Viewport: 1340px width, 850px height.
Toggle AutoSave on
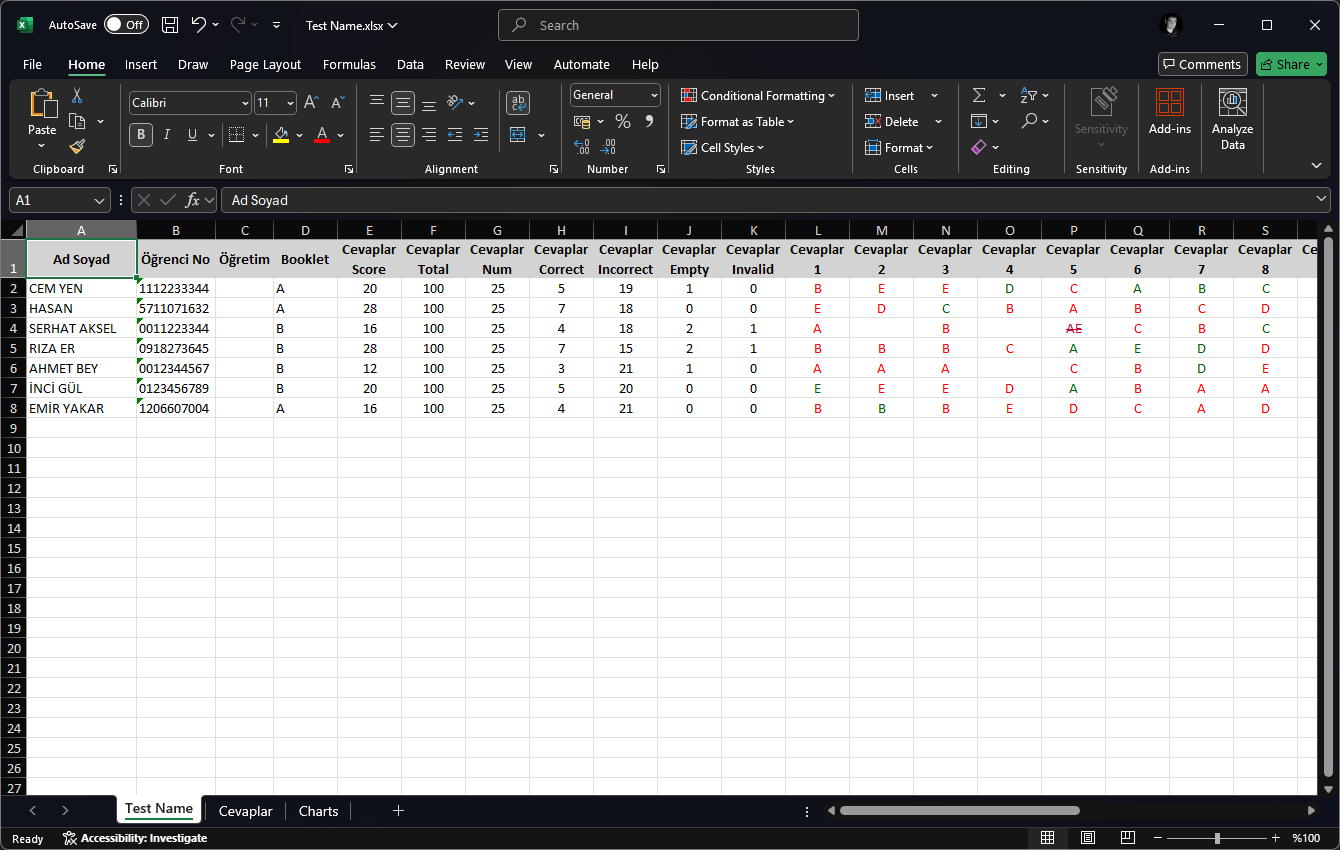(126, 25)
